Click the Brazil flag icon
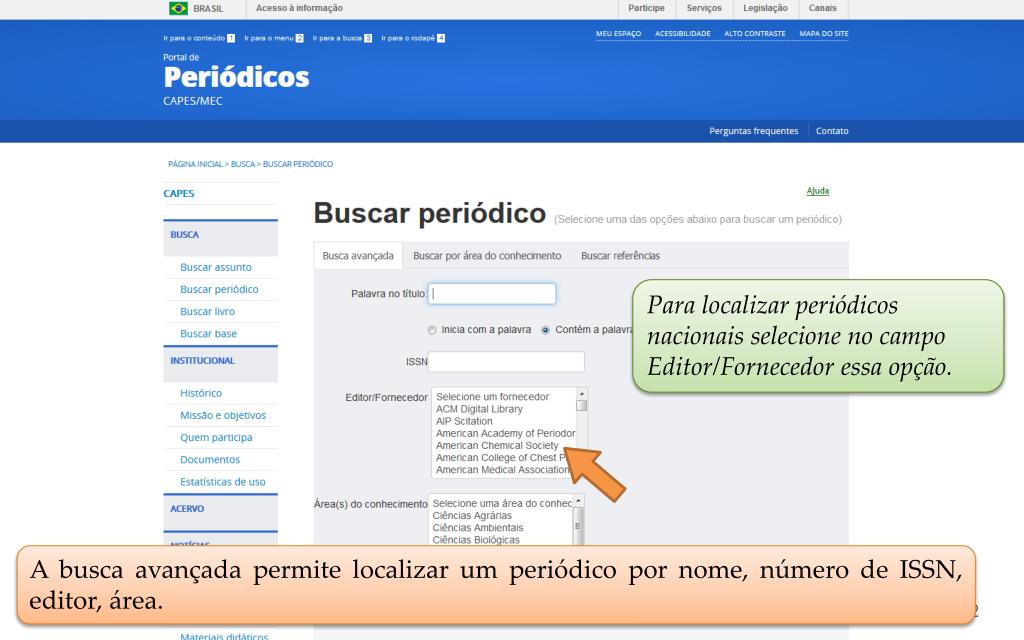1024x640 pixels. [178, 8]
